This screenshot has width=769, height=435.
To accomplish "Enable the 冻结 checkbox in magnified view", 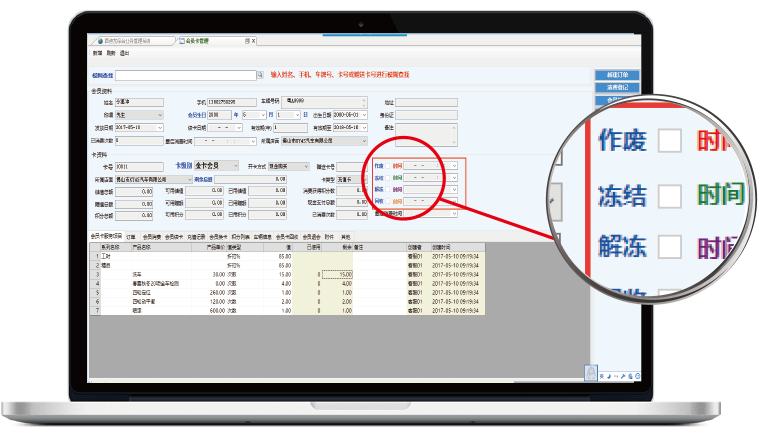I will 670,192.
